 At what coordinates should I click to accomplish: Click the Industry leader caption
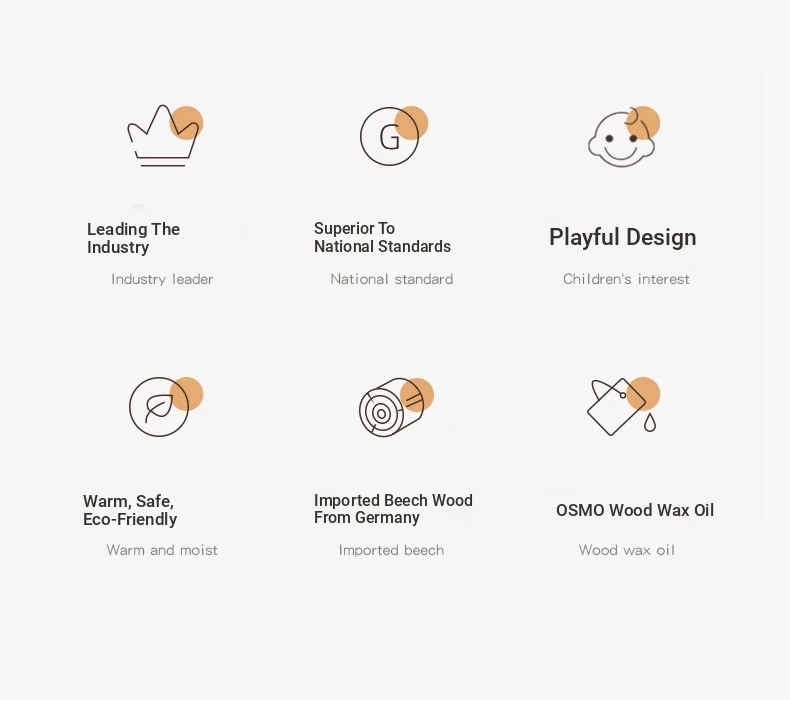162,279
